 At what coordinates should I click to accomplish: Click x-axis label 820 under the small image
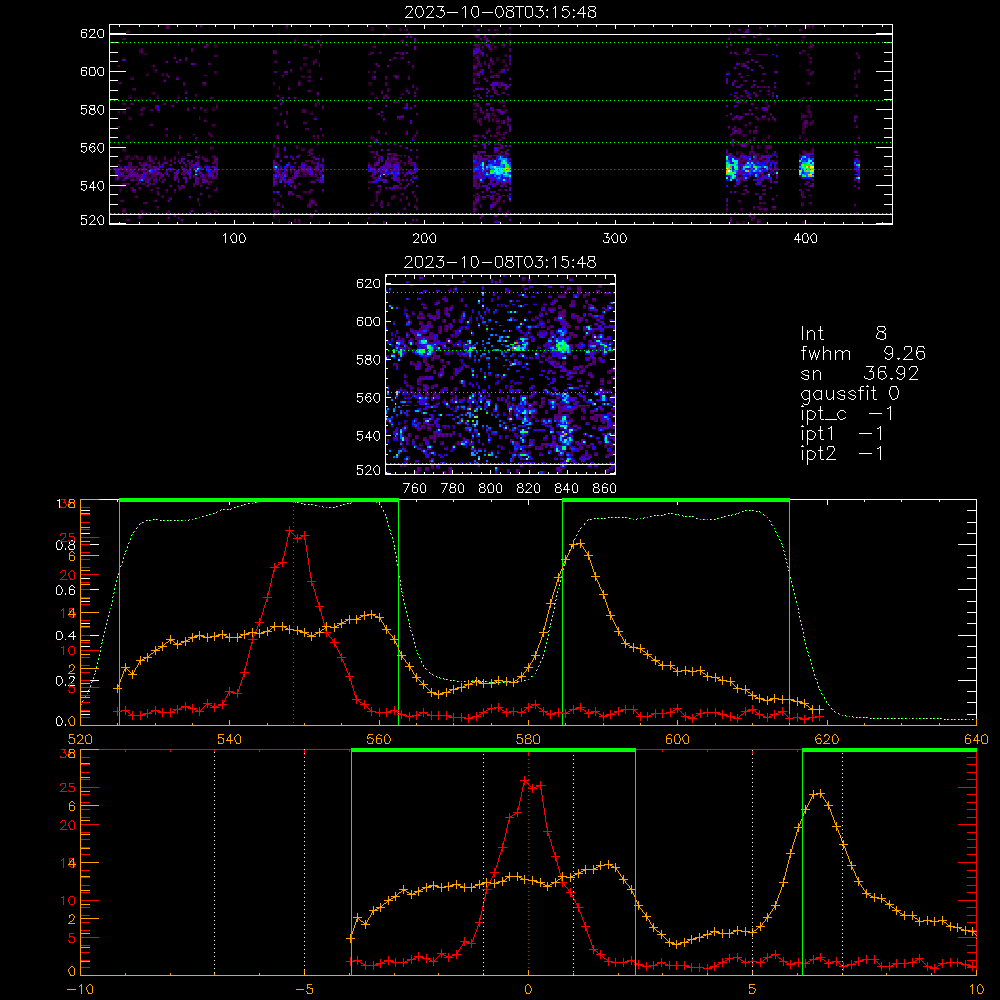(529, 489)
